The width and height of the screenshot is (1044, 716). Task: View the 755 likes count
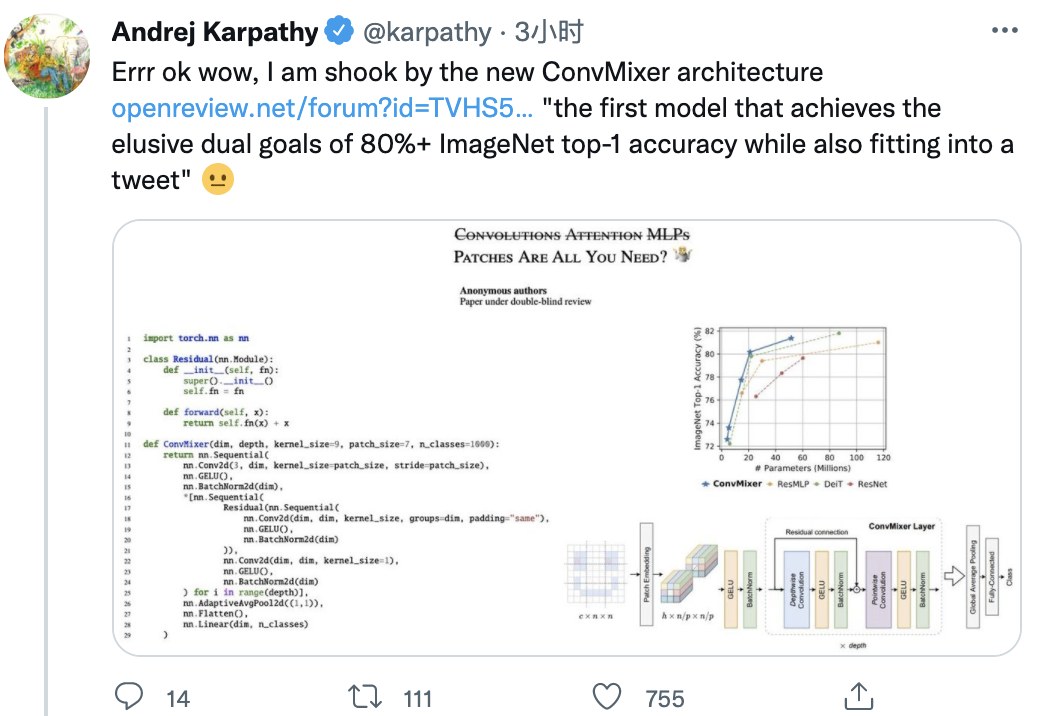(x=664, y=698)
